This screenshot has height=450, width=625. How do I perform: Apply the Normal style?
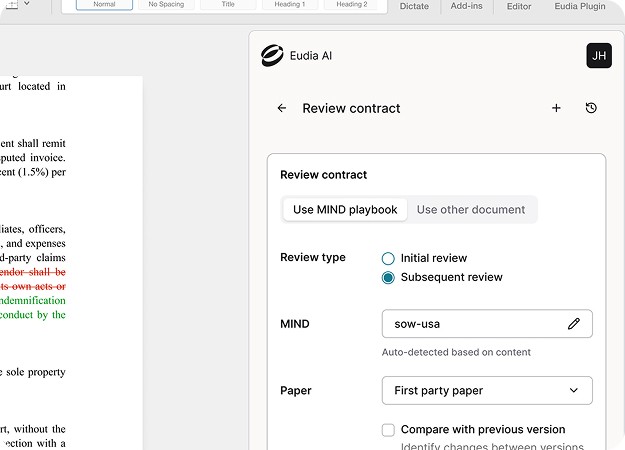[104, 4]
